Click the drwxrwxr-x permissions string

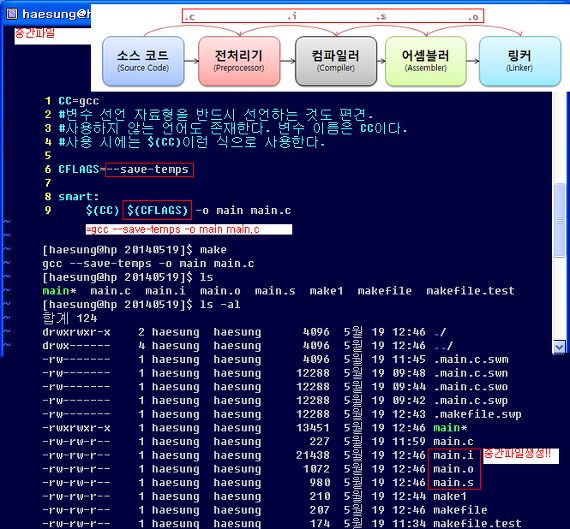(x=76, y=332)
